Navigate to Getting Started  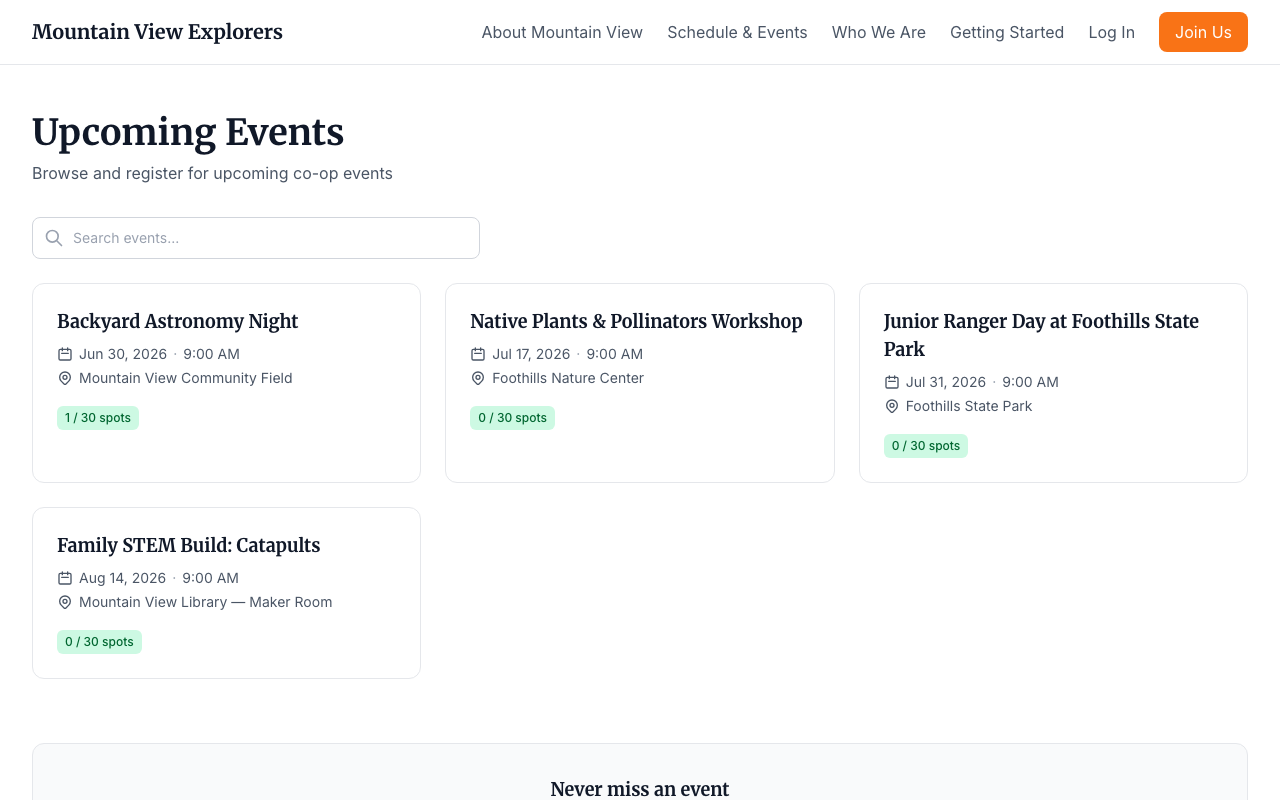(x=1007, y=32)
